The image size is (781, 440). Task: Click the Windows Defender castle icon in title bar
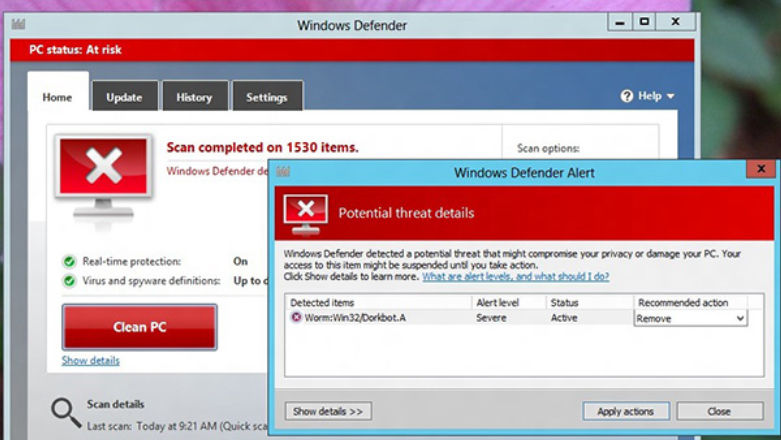coord(18,24)
